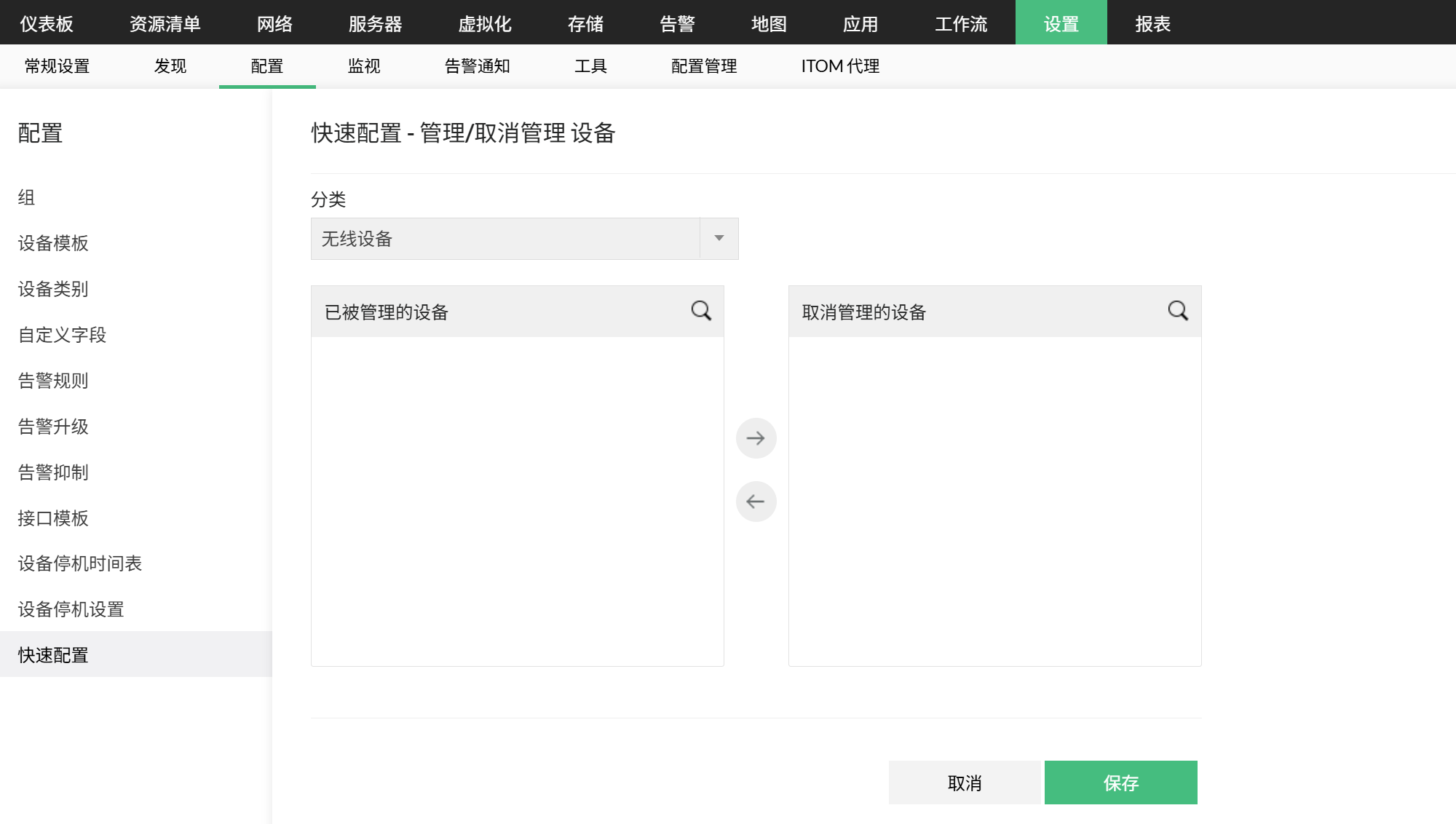Select the 设置 top menu
This screenshot has height=824, width=1456.
click(1061, 23)
